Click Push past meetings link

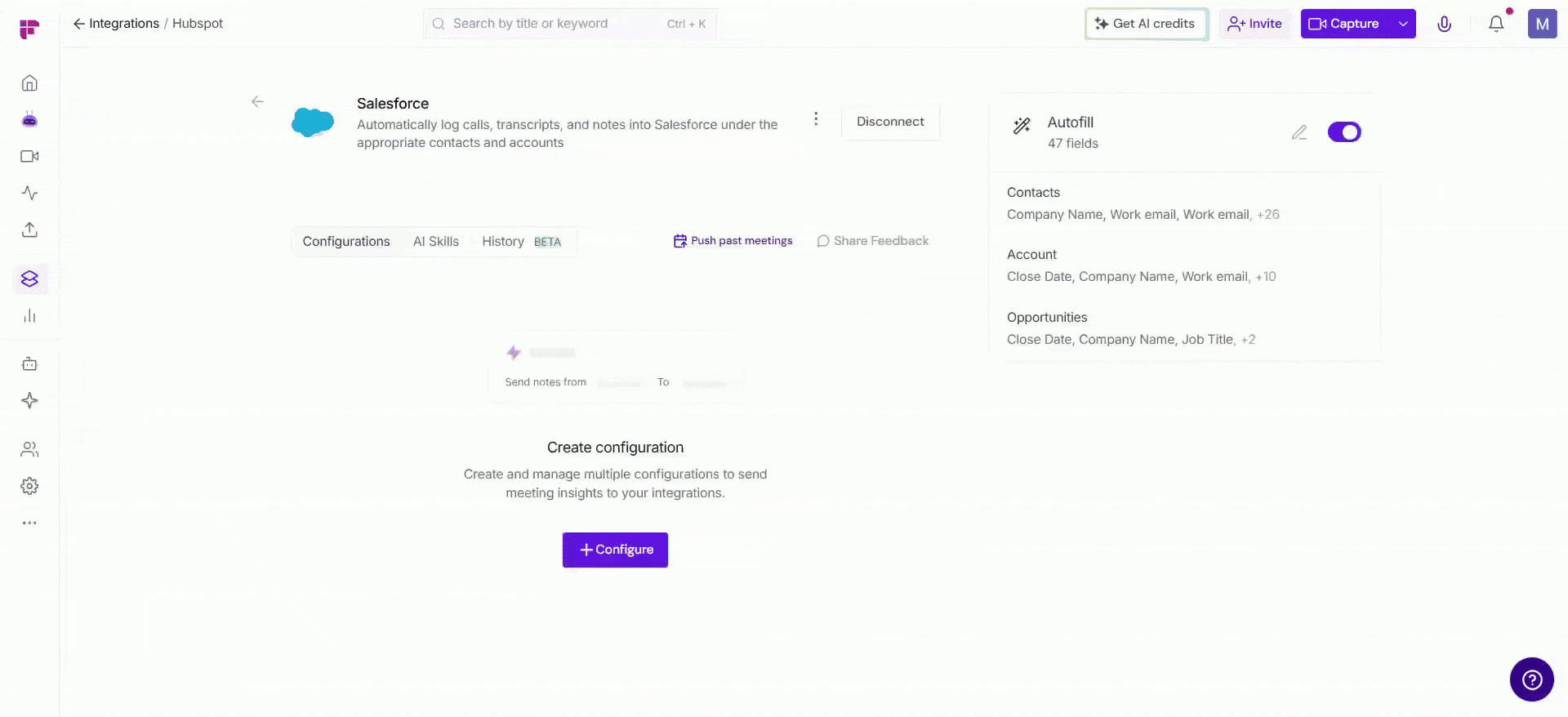tap(733, 241)
